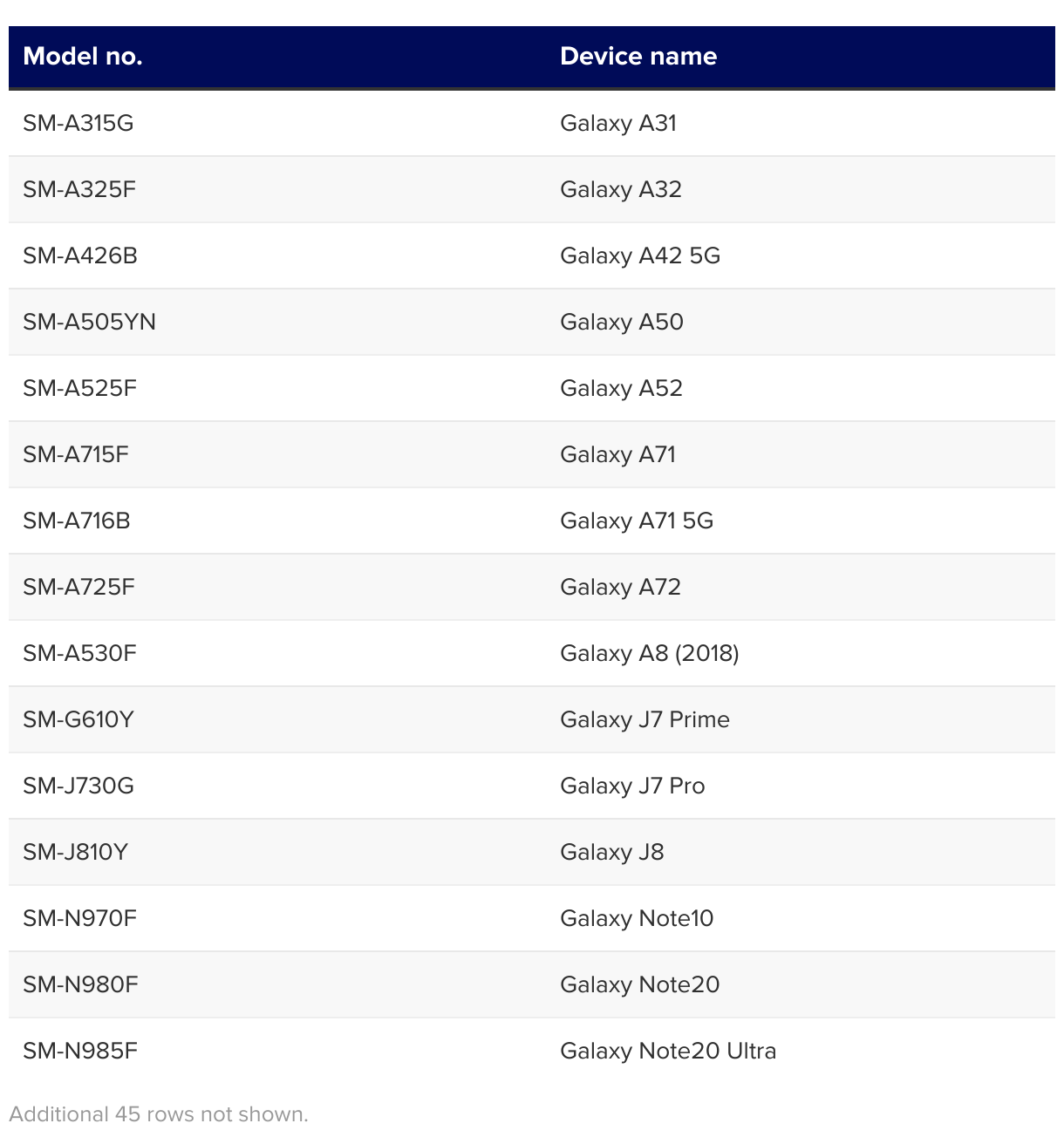The height and width of the screenshot is (1137, 1064).
Task: Click the SM-A325F row entry
Action: point(79,189)
